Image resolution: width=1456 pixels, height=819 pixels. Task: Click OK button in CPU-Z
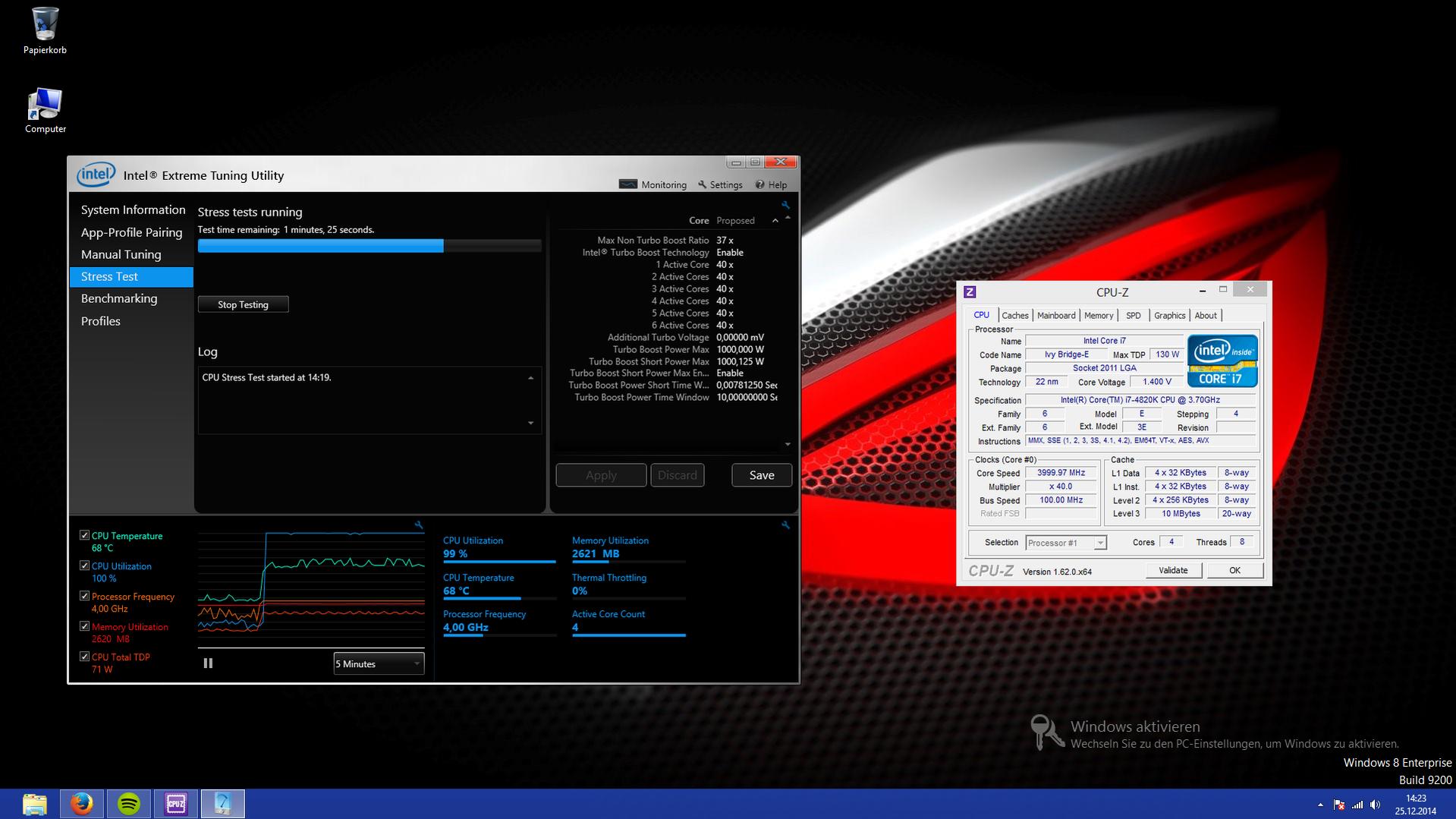point(1234,571)
